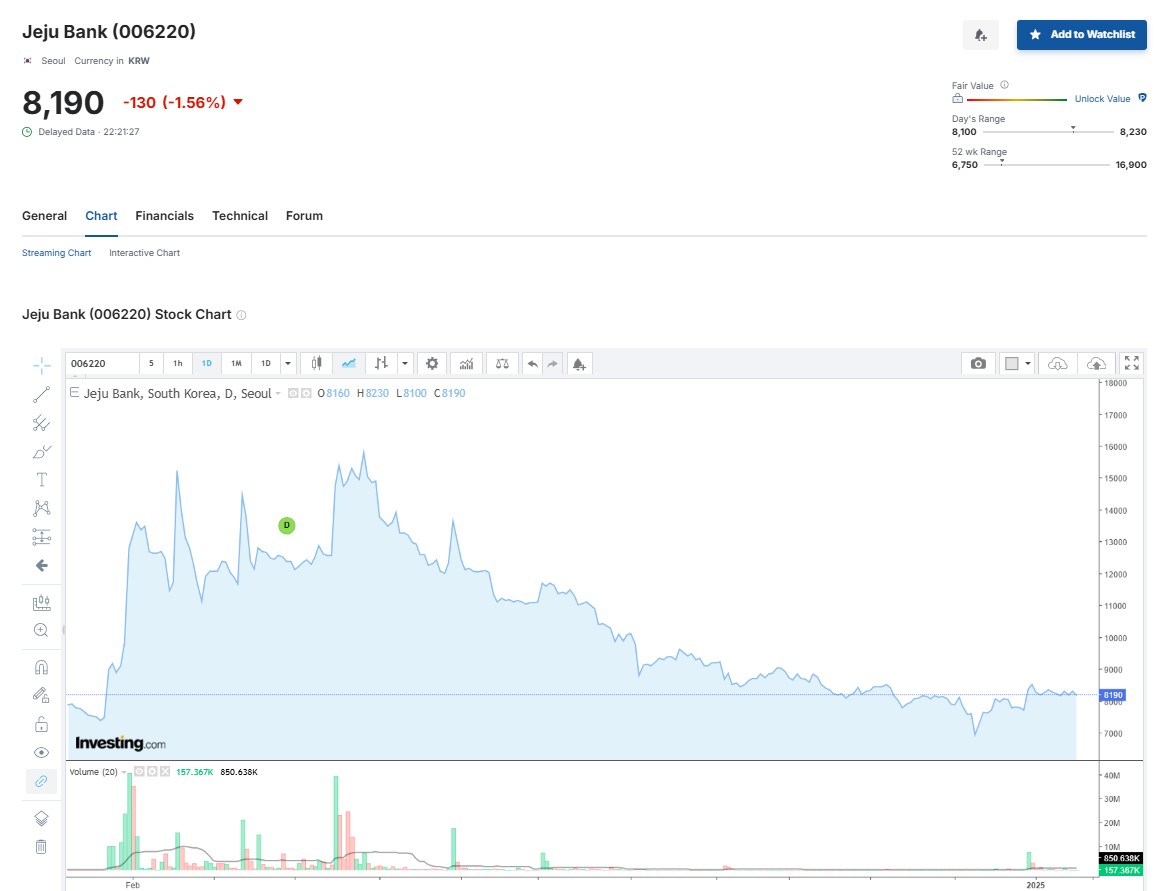The height and width of the screenshot is (891, 1164).
Task: Select bars chart style icon
Action: click(x=381, y=363)
